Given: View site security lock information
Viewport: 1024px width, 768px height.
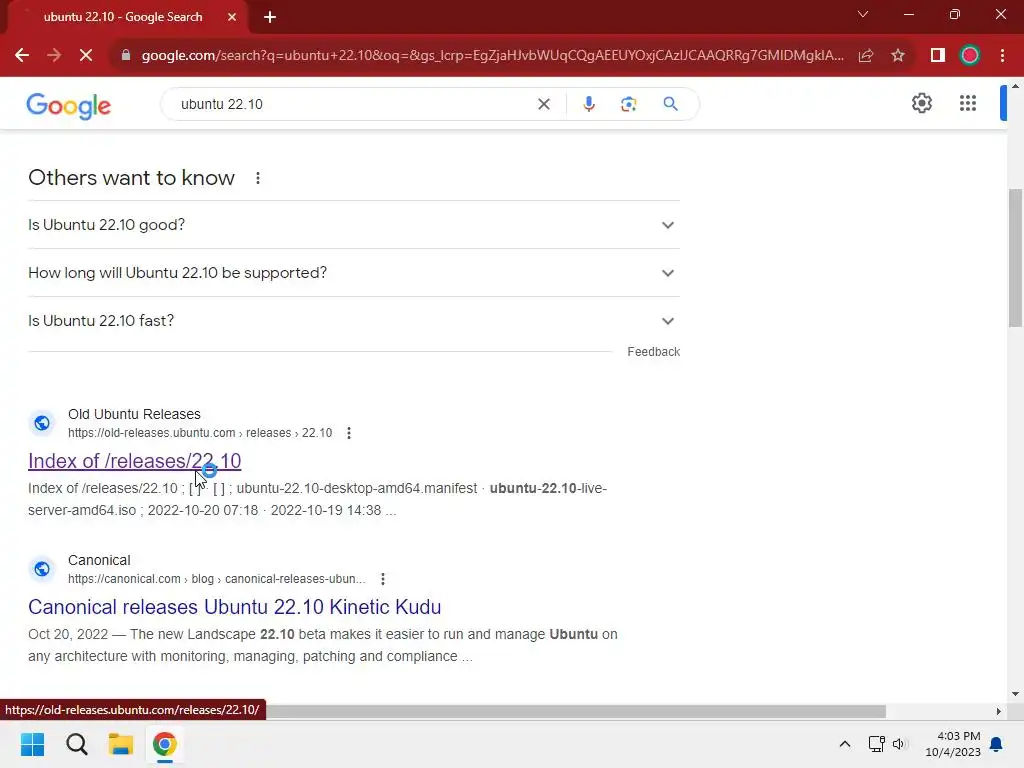Looking at the screenshot, I should click(x=125, y=56).
